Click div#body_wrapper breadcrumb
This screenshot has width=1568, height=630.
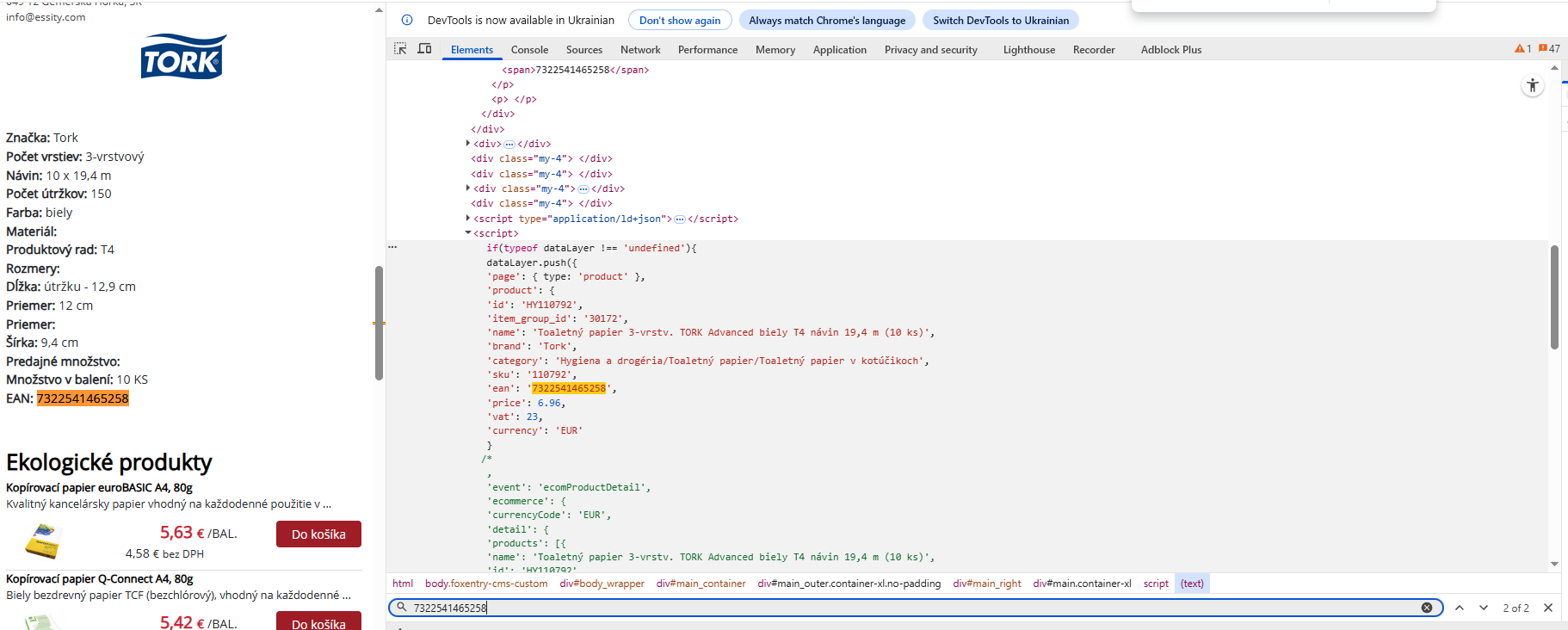tap(602, 584)
